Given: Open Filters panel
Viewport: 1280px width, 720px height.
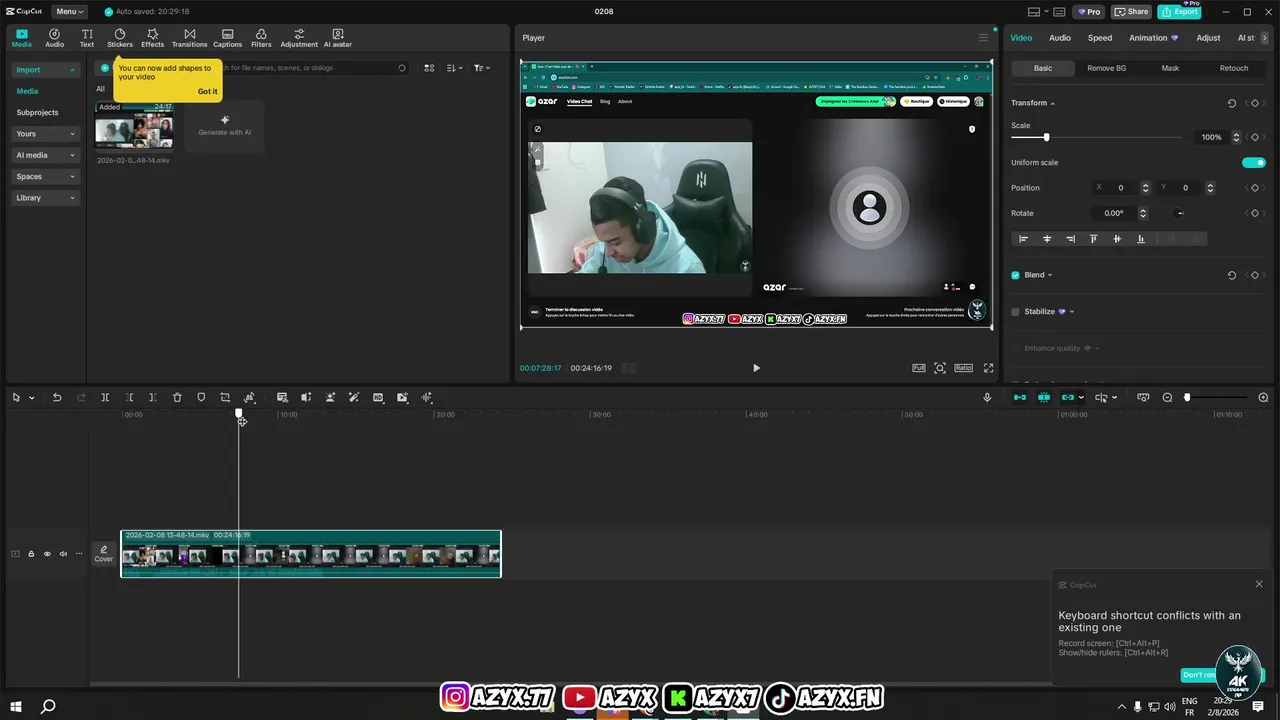Looking at the screenshot, I should click(261, 38).
